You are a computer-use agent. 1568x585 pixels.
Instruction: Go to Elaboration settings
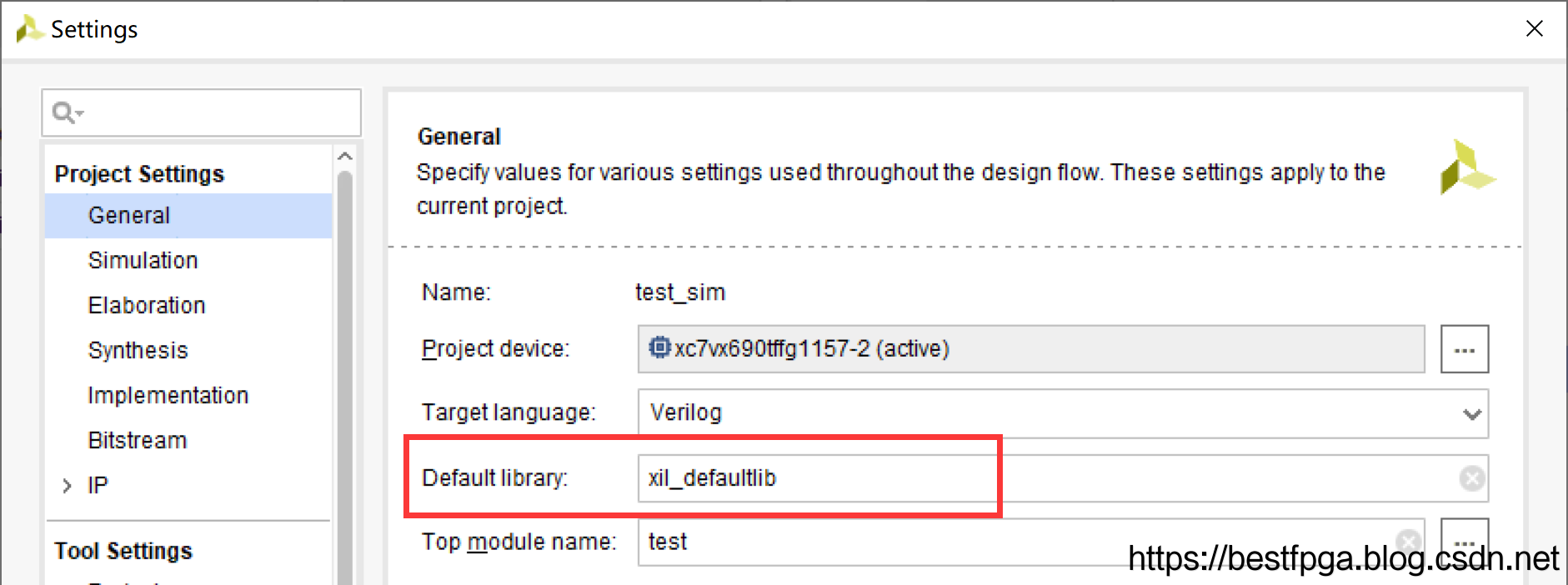click(x=147, y=306)
